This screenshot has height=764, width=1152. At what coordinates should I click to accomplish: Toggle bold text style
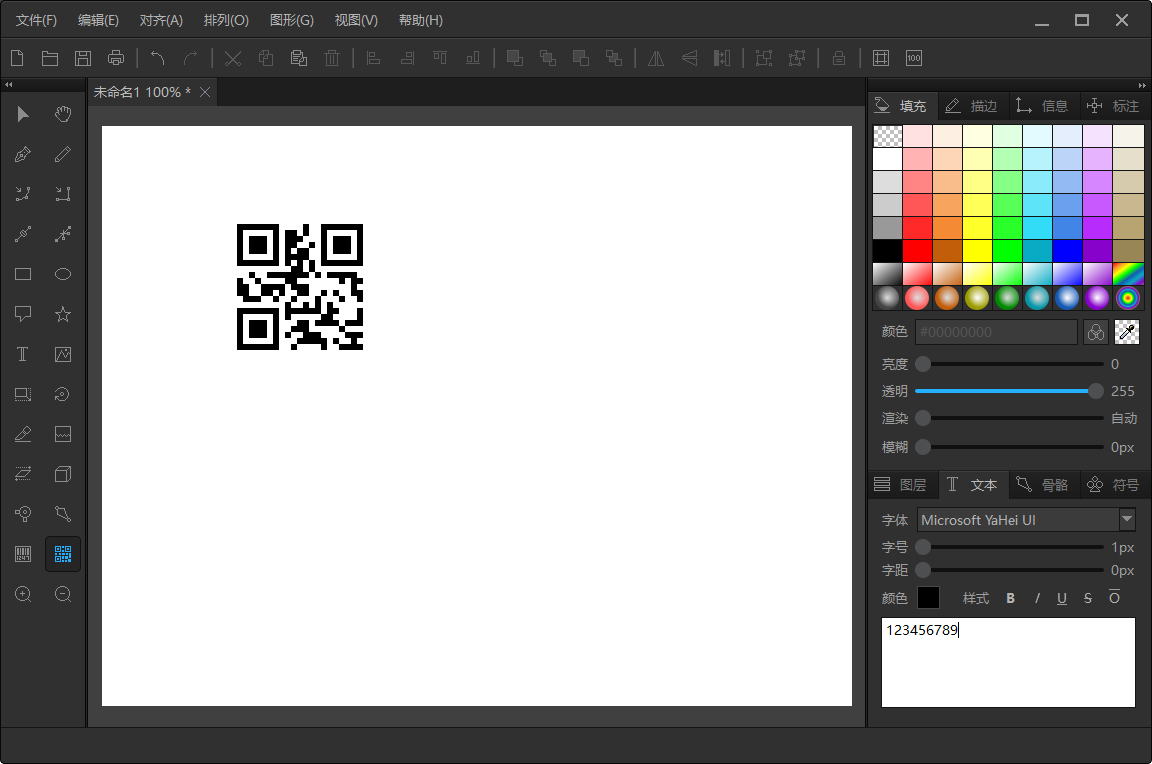click(x=1010, y=598)
